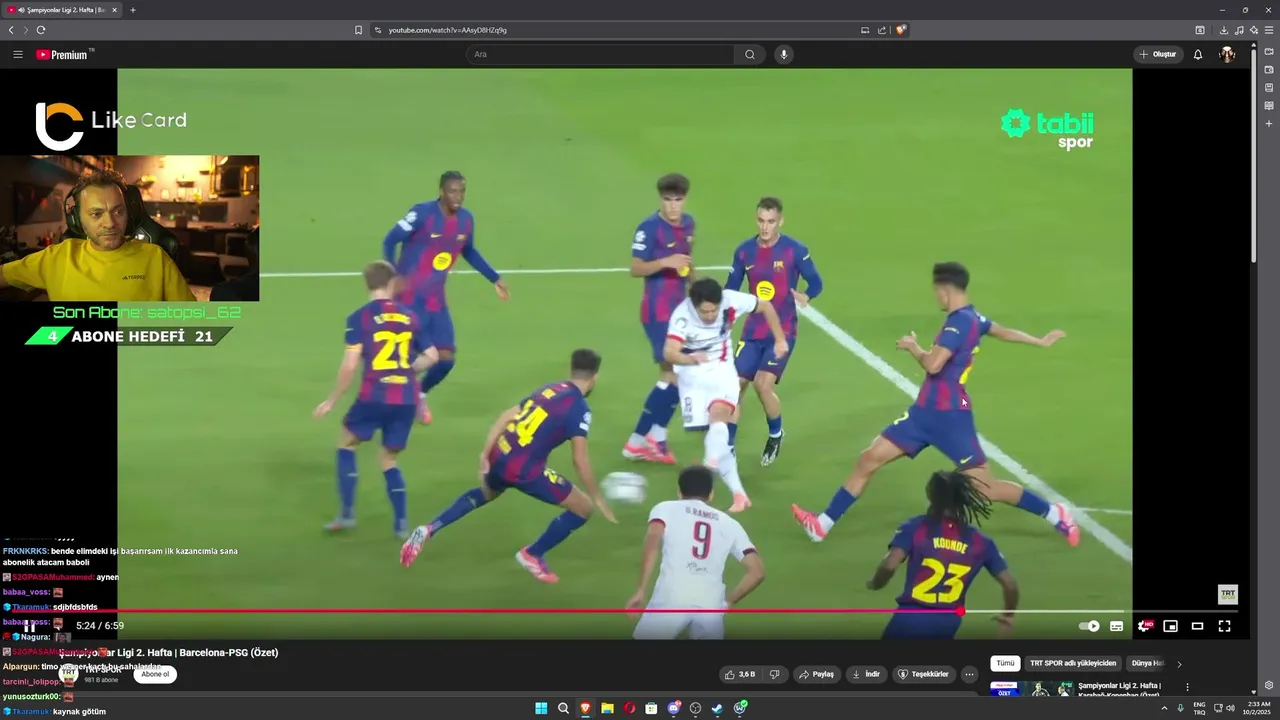Click the search magnifier button
Screen dimensions: 1280x720
click(x=750, y=55)
